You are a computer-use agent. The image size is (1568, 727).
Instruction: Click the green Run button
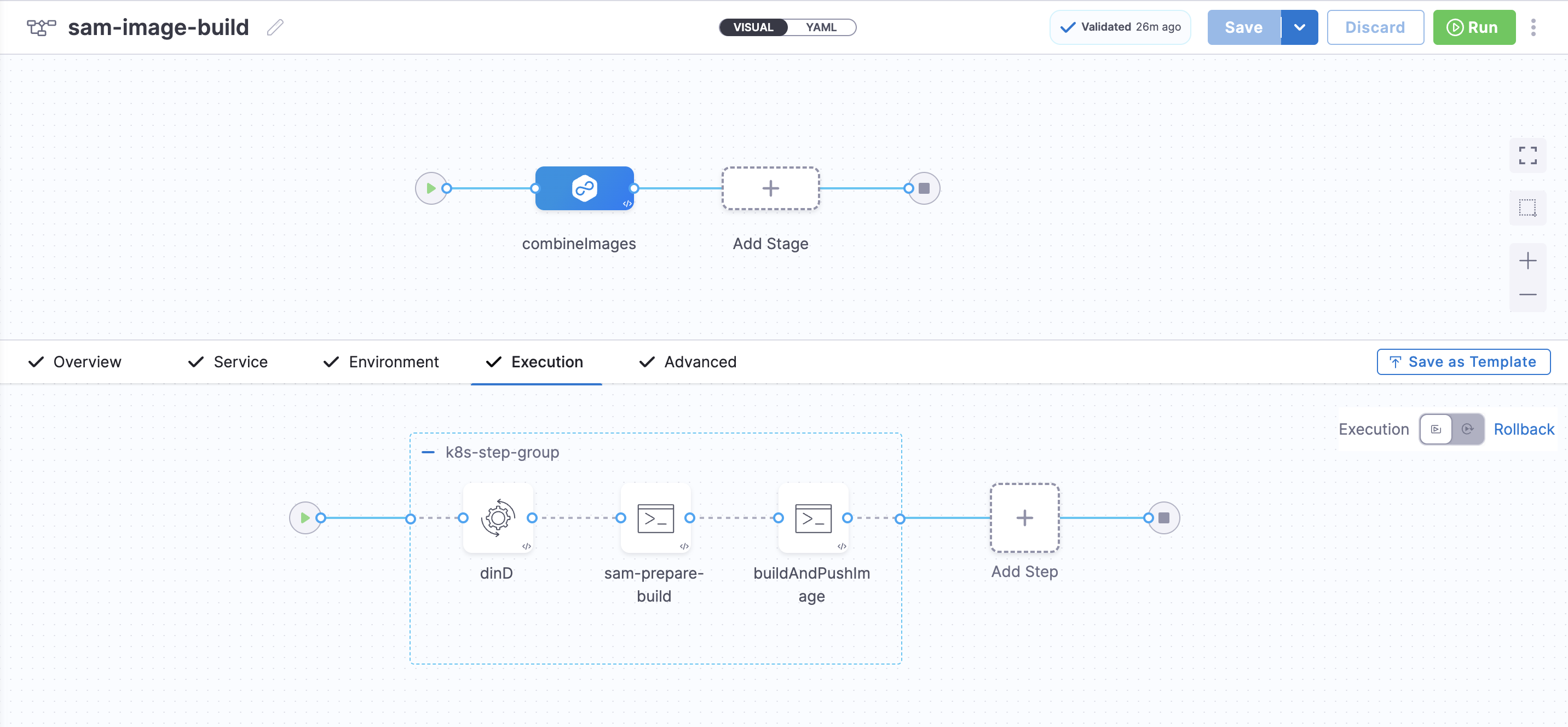(1474, 27)
